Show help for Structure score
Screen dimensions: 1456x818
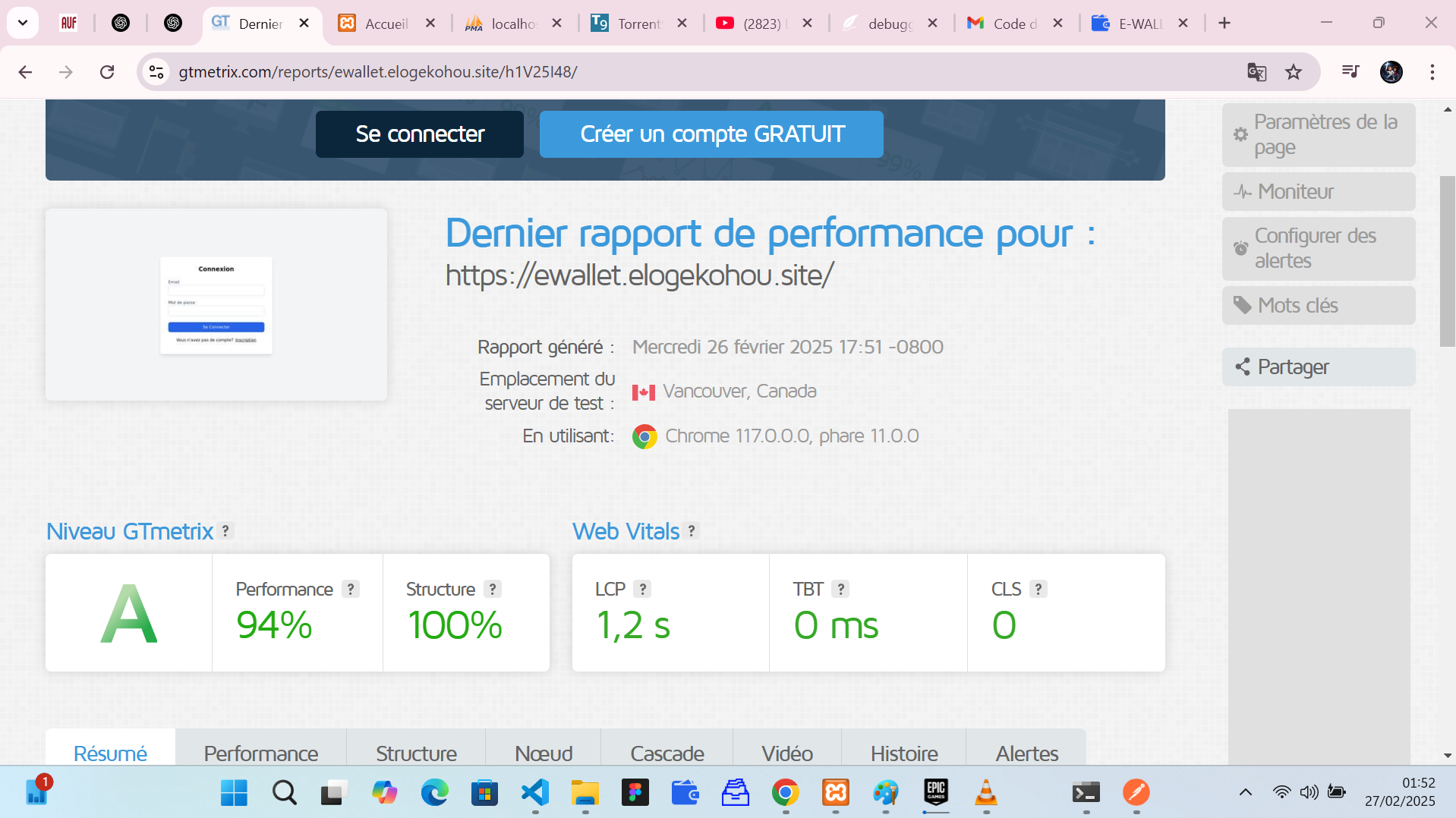click(x=493, y=590)
